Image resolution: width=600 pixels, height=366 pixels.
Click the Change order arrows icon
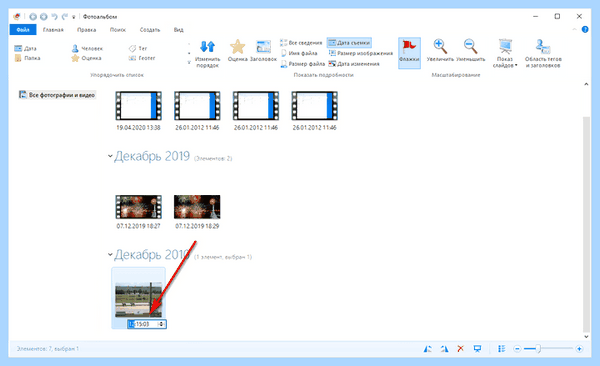coord(207,47)
